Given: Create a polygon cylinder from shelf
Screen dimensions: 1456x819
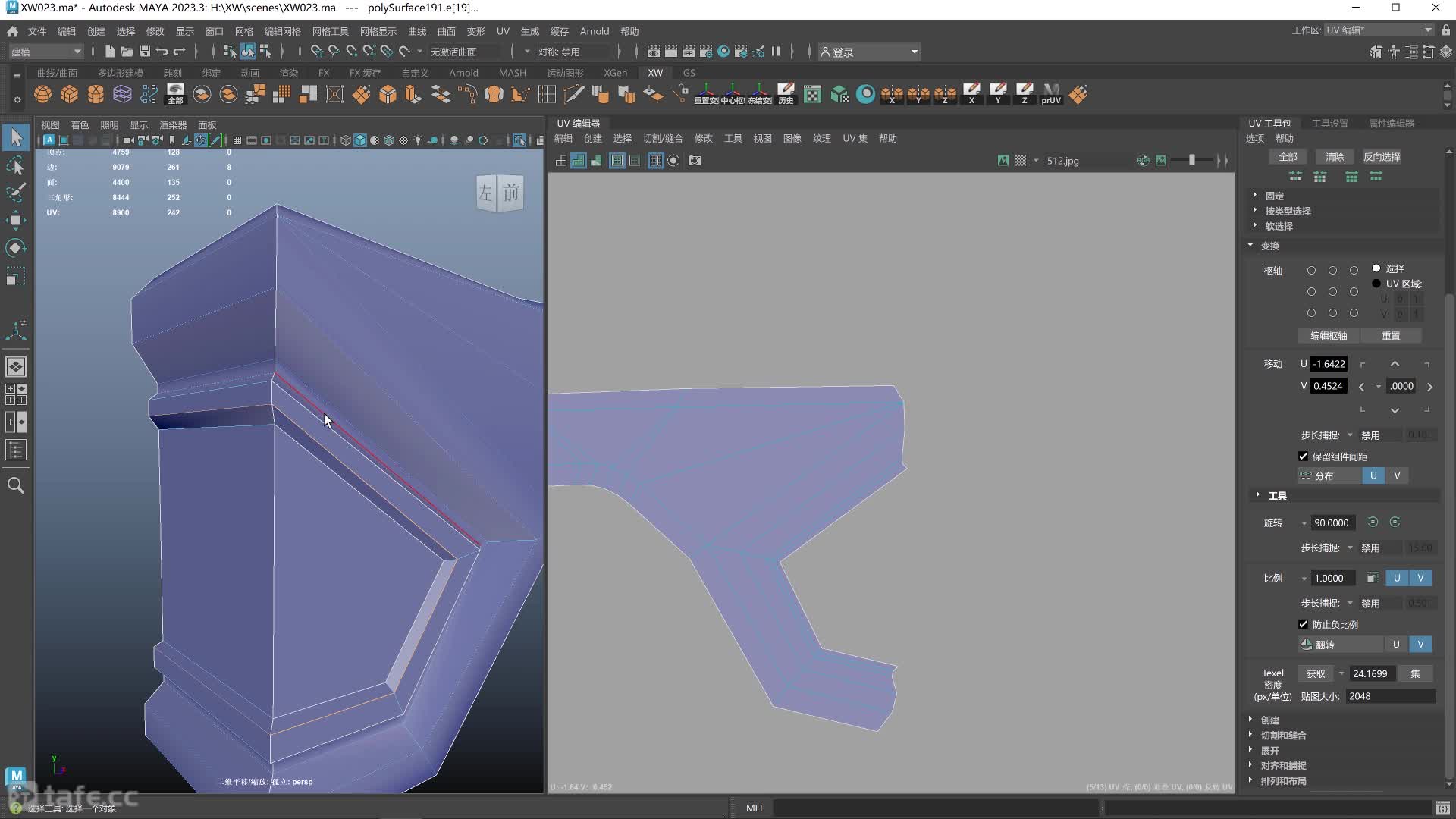Looking at the screenshot, I should (96, 94).
